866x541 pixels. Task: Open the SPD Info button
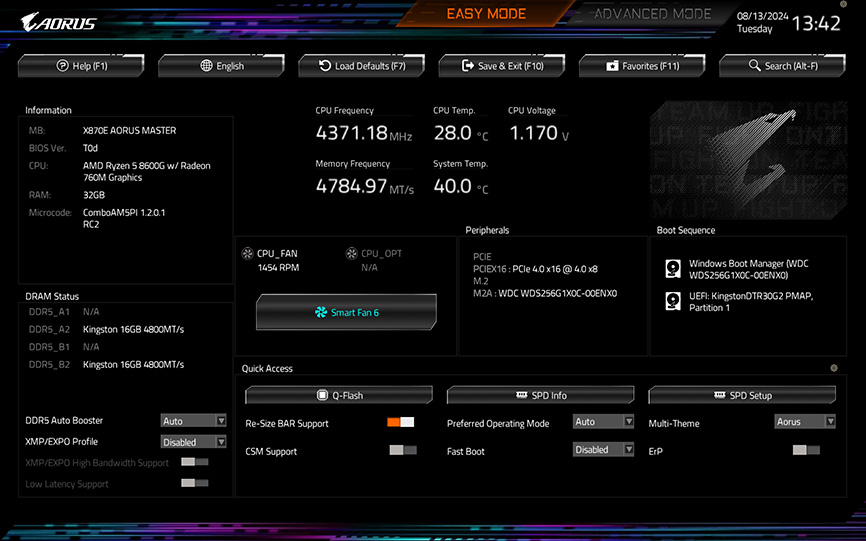click(541, 395)
